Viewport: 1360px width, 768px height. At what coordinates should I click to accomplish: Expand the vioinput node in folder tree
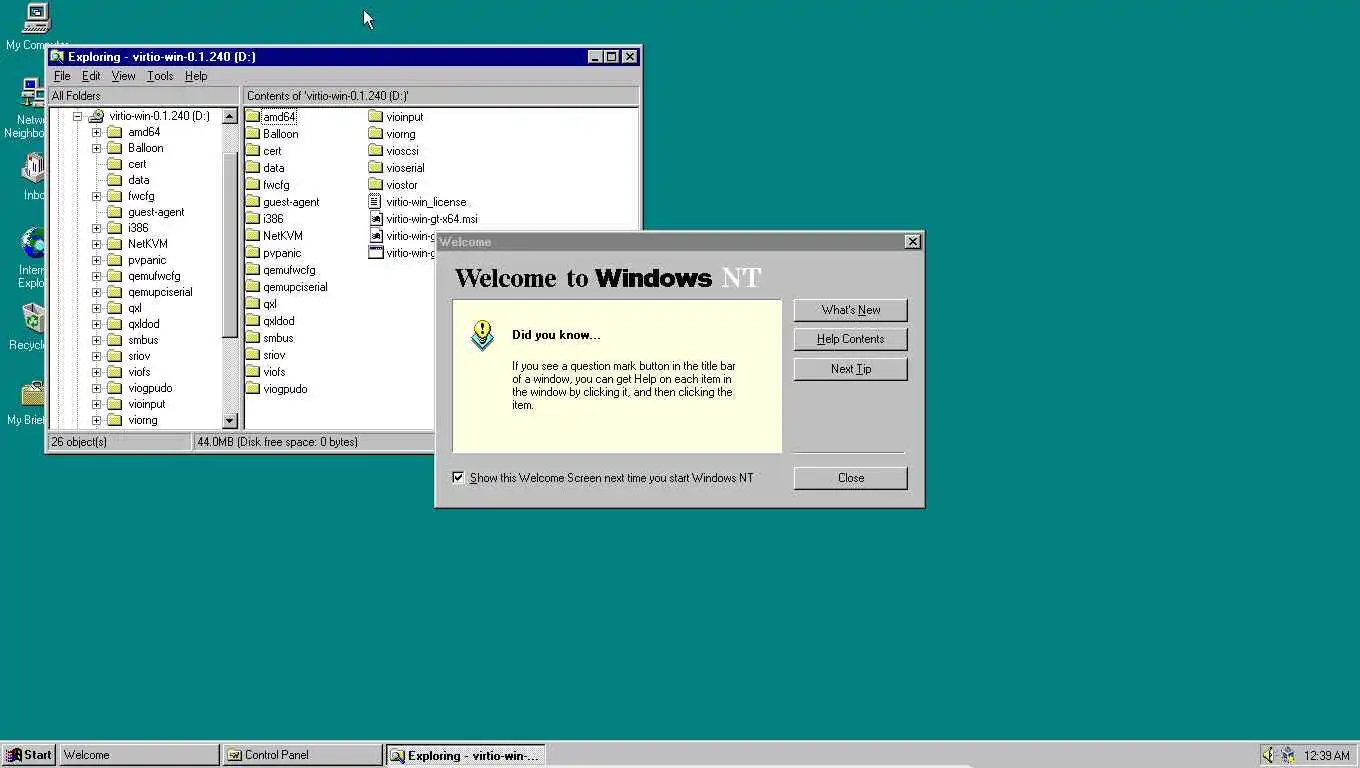(96, 404)
